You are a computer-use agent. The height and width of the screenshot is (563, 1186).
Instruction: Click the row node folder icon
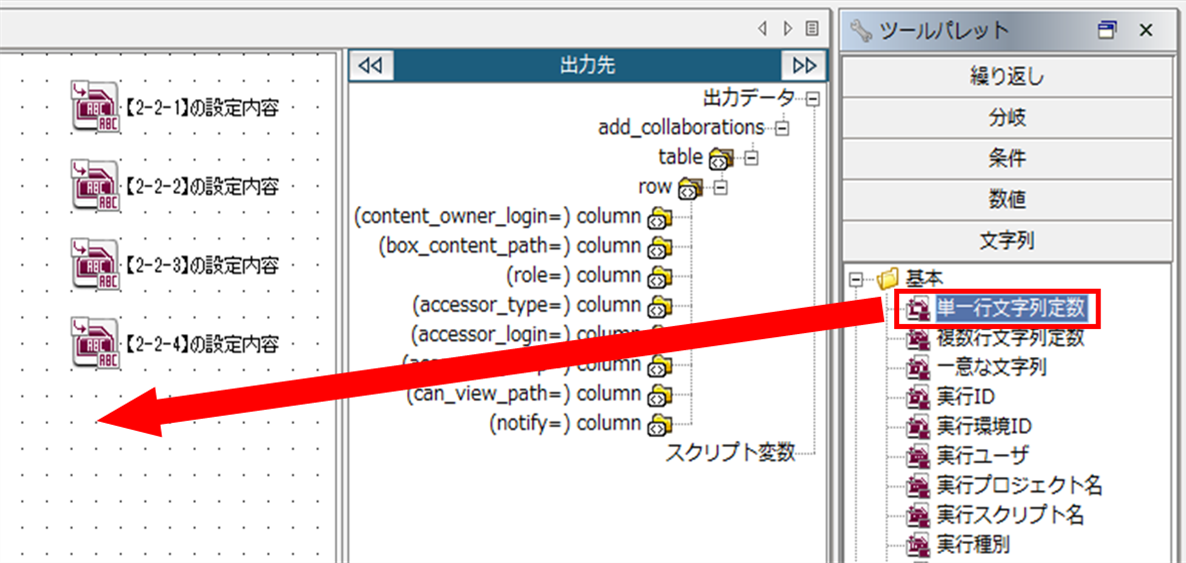click(689, 187)
